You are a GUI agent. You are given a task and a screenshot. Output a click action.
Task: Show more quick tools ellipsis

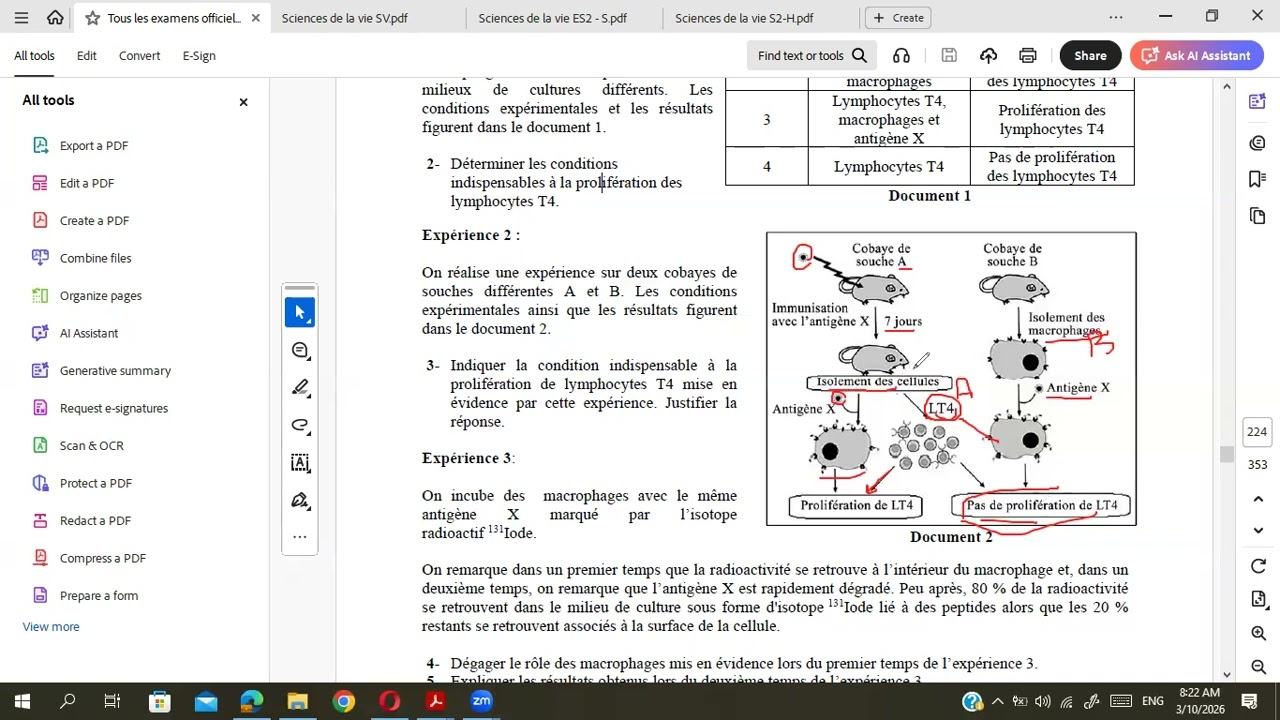(299, 537)
